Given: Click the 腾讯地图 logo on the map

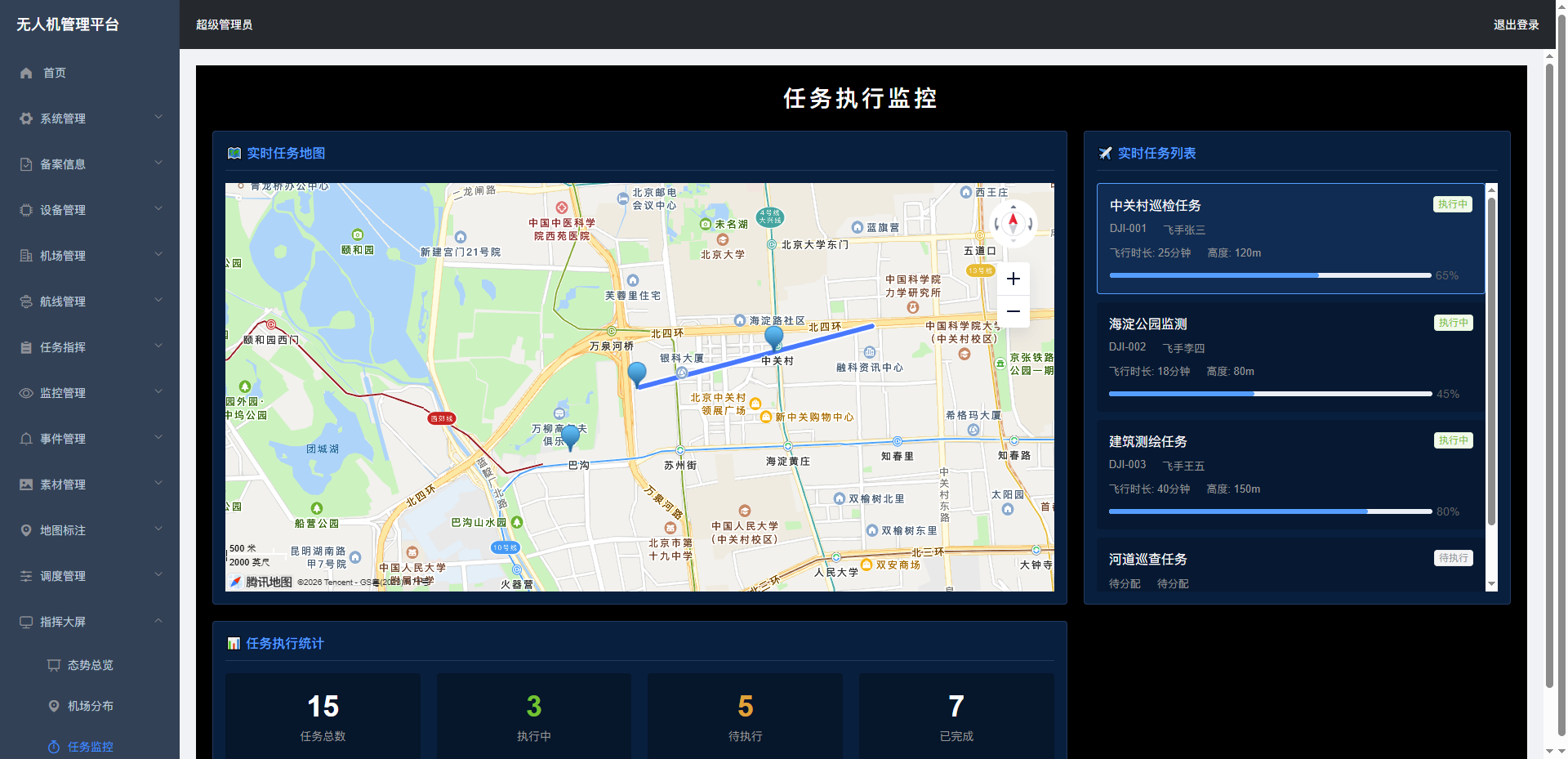Looking at the screenshot, I should pyautogui.click(x=257, y=583).
